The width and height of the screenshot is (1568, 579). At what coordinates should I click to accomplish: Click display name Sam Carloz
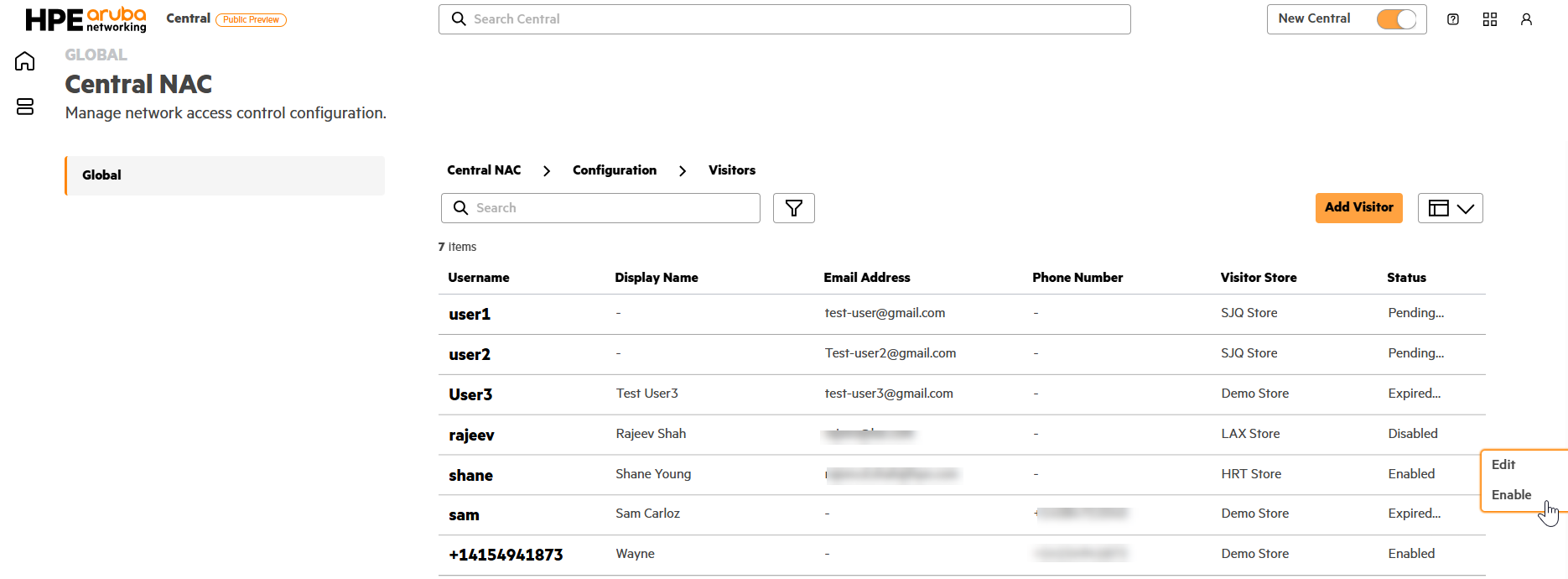[647, 514]
